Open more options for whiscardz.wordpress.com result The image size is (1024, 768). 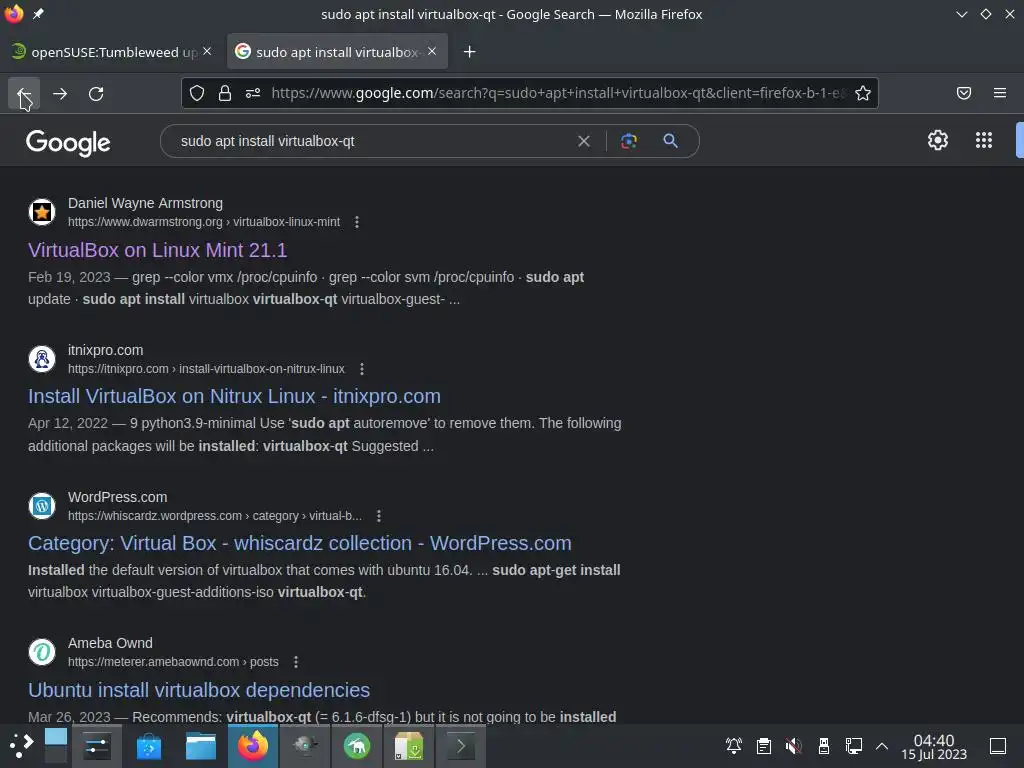coord(379,516)
